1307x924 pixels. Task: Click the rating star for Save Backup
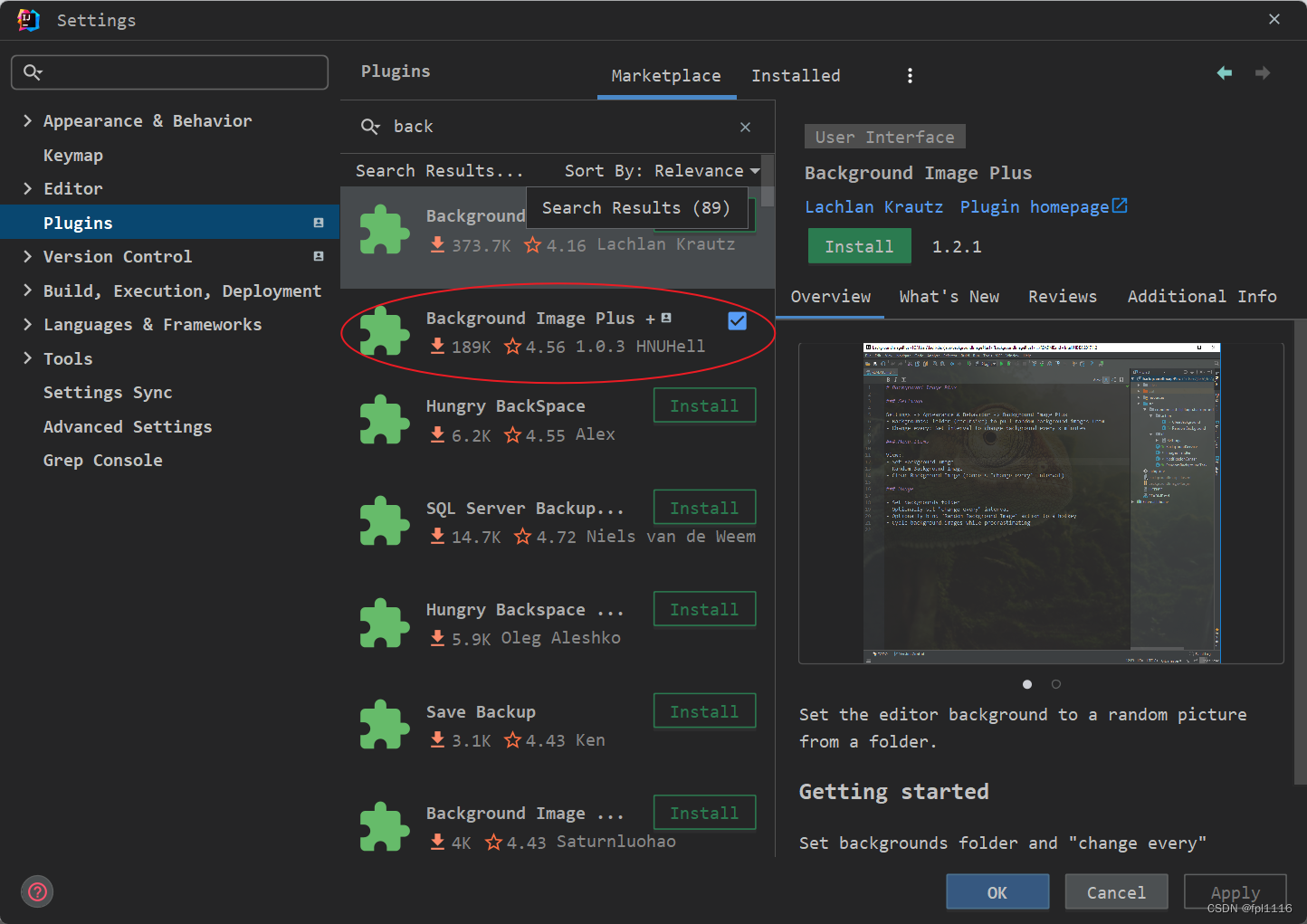[x=512, y=740]
